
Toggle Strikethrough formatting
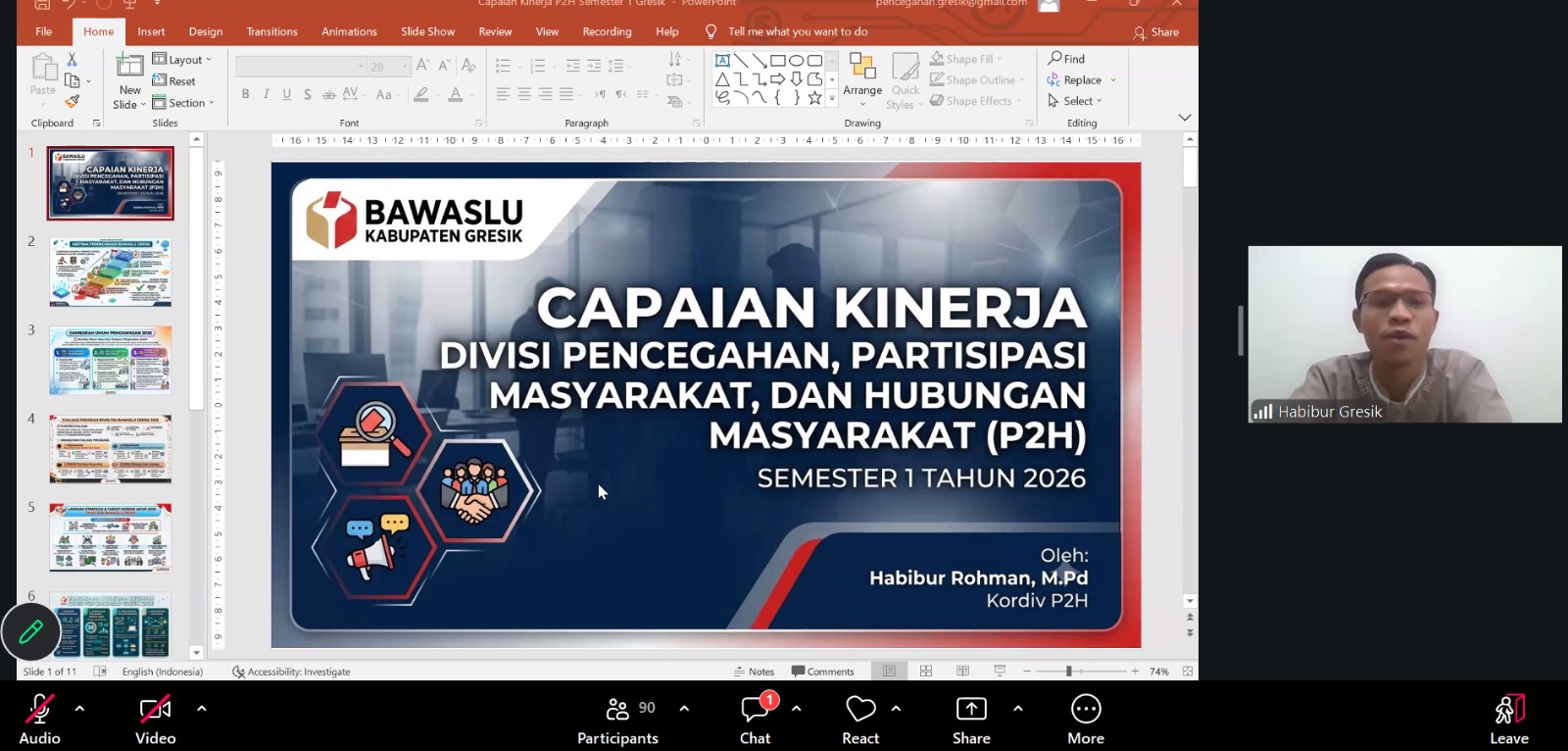[x=328, y=94]
